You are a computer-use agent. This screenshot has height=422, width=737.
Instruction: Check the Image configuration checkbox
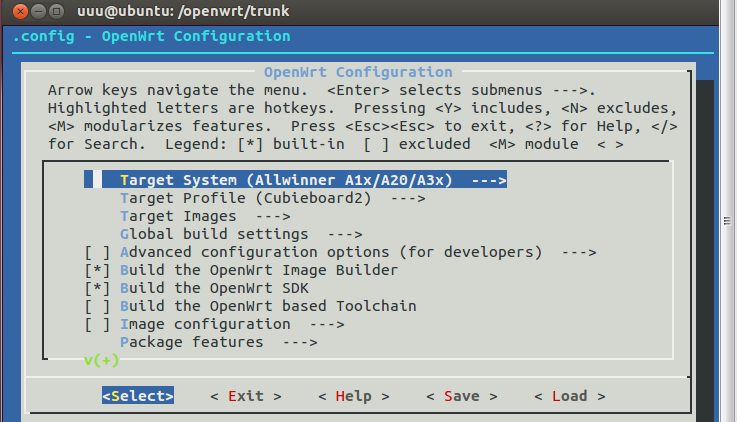(97, 324)
